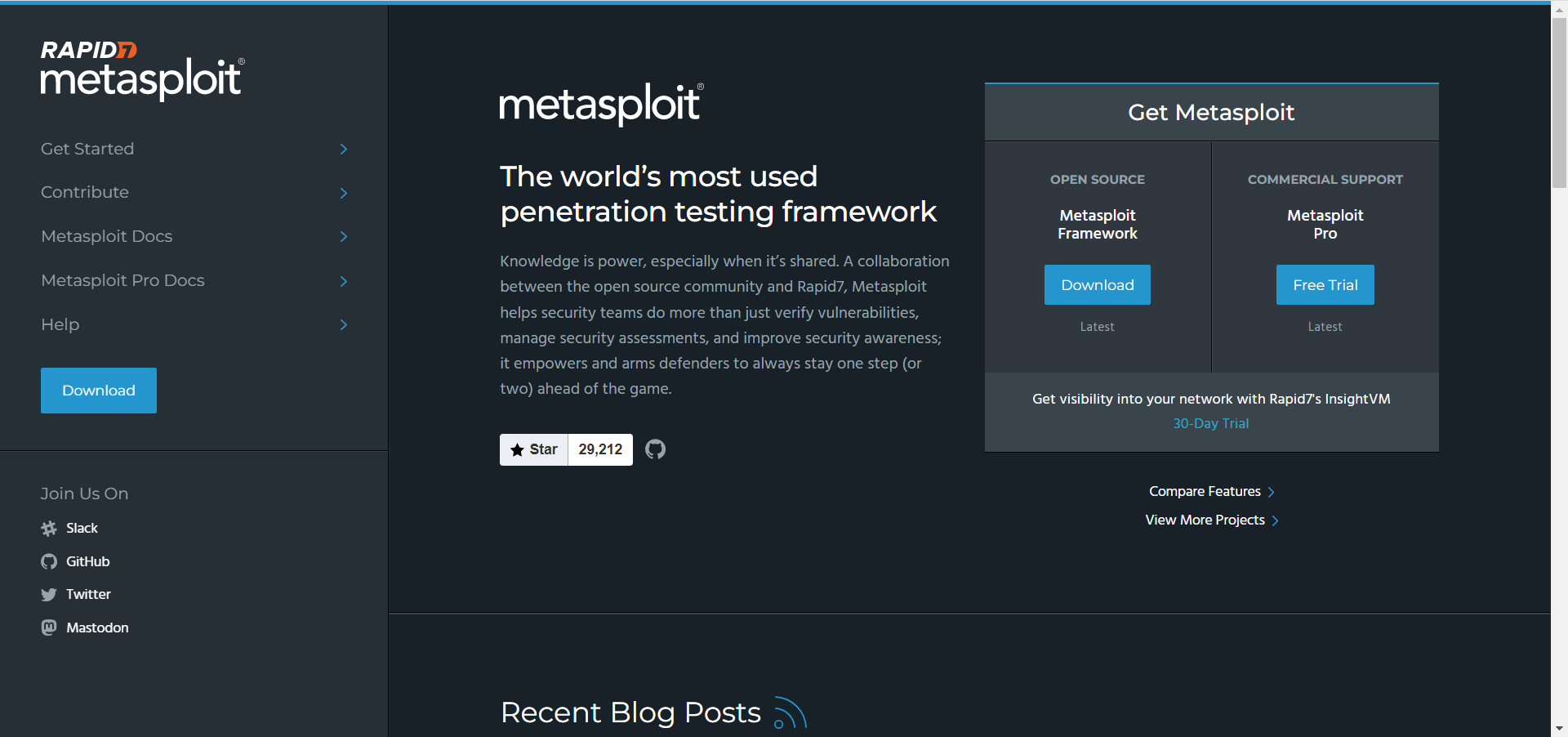
Task: Click the arrow next to Compare Features
Action: point(1271,492)
